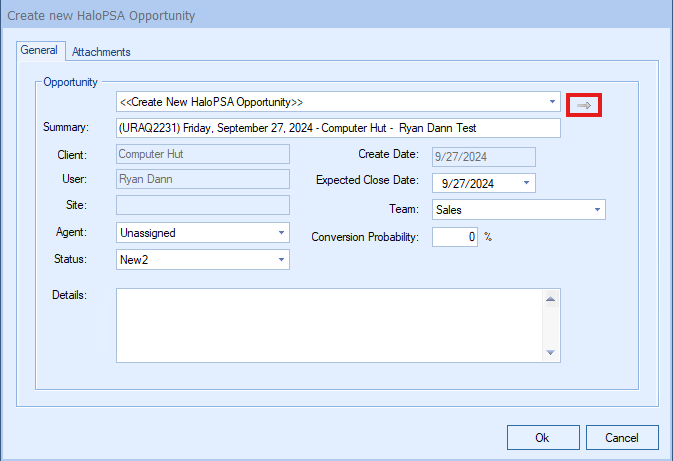The width and height of the screenshot is (673, 461).
Task: Switch to the Attachments tab
Action: (101, 52)
